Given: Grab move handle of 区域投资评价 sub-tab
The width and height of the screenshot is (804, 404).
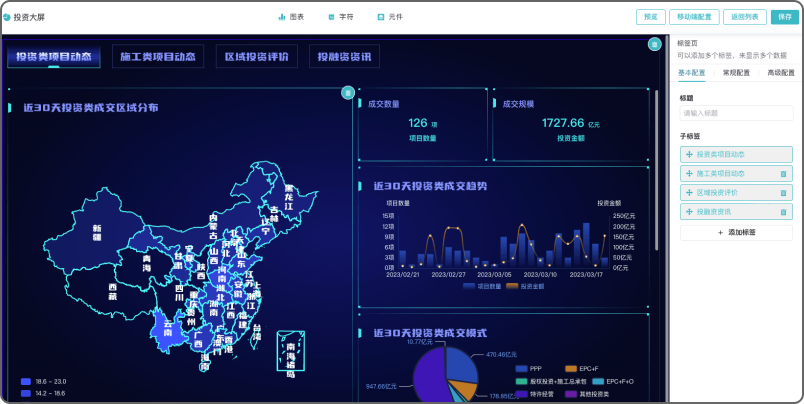Looking at the screenshot, I should (689, 193).
